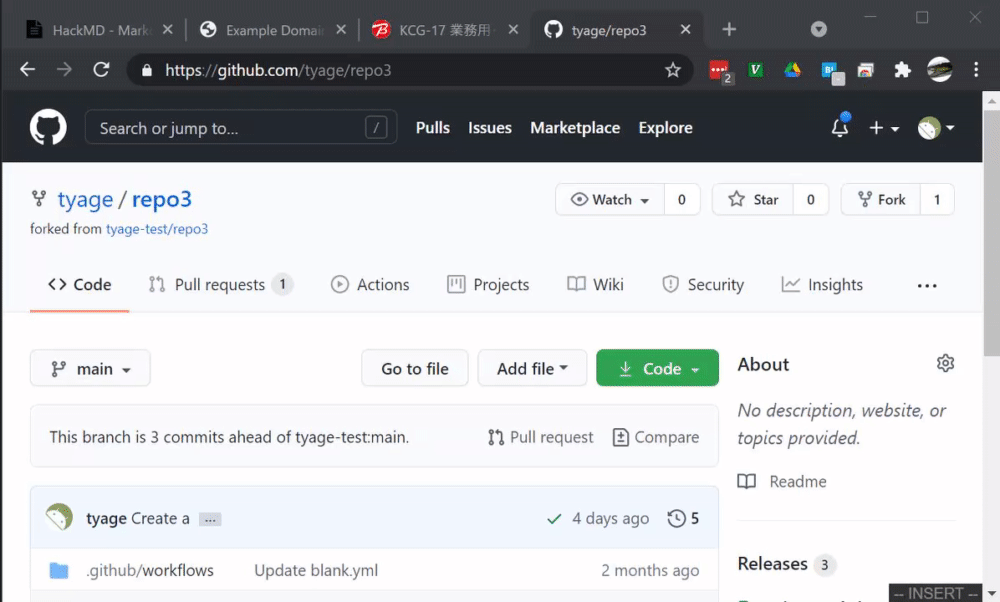Viewport: 1000px width, 602px height.
Task: Open the main branch selector dropdown
Action: [x=90, y=368]
